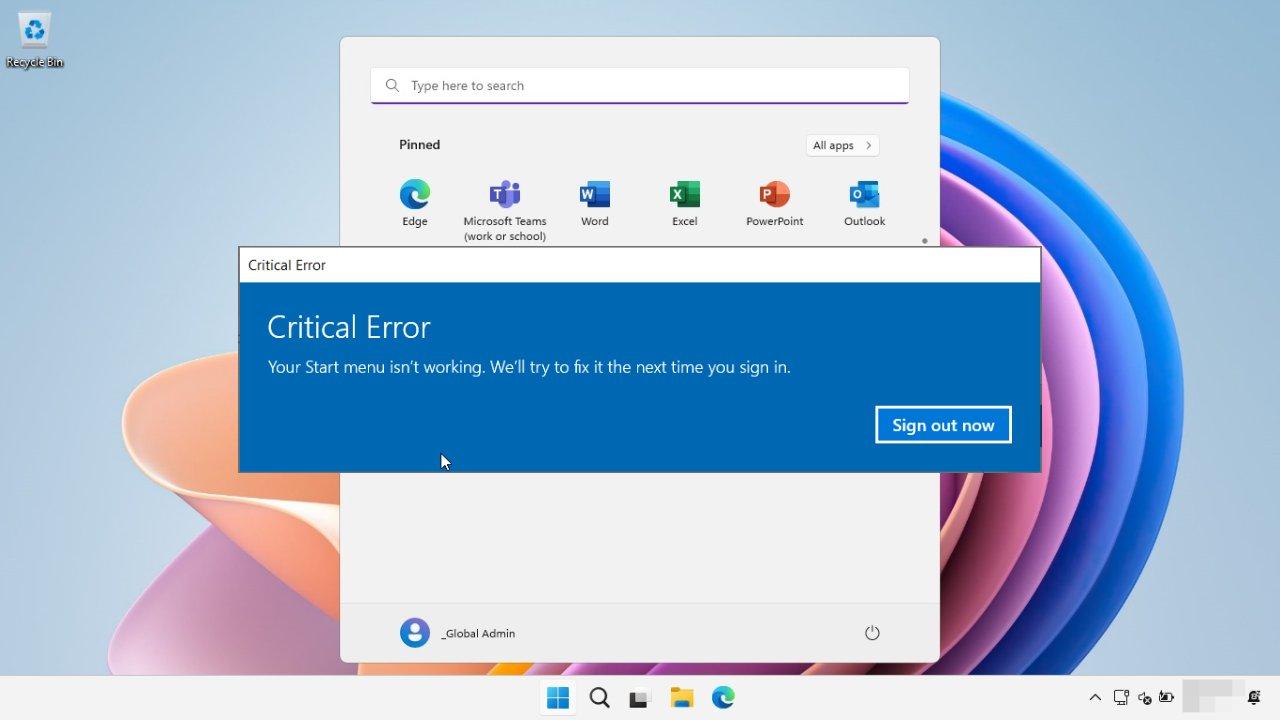Open the power options button
The height and width of the screenshot is (720, 1280).
pyautogui.click(x=872, y=633)
